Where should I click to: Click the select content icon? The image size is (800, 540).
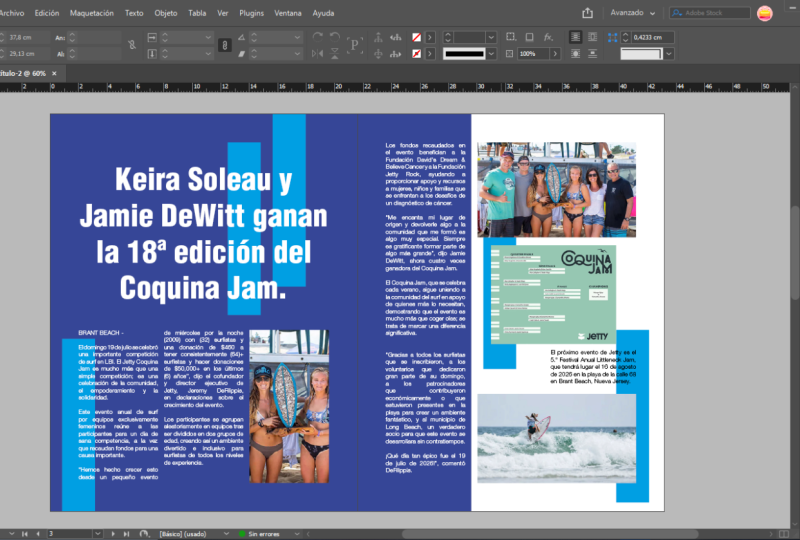click(x=378, y=54)
